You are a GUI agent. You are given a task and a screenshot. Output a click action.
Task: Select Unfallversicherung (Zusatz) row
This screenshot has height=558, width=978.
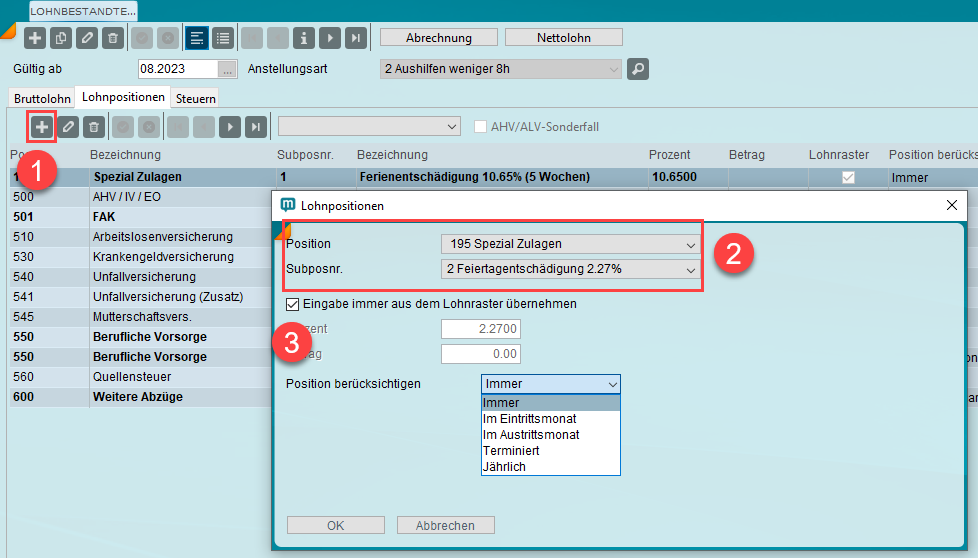[140, 297]
